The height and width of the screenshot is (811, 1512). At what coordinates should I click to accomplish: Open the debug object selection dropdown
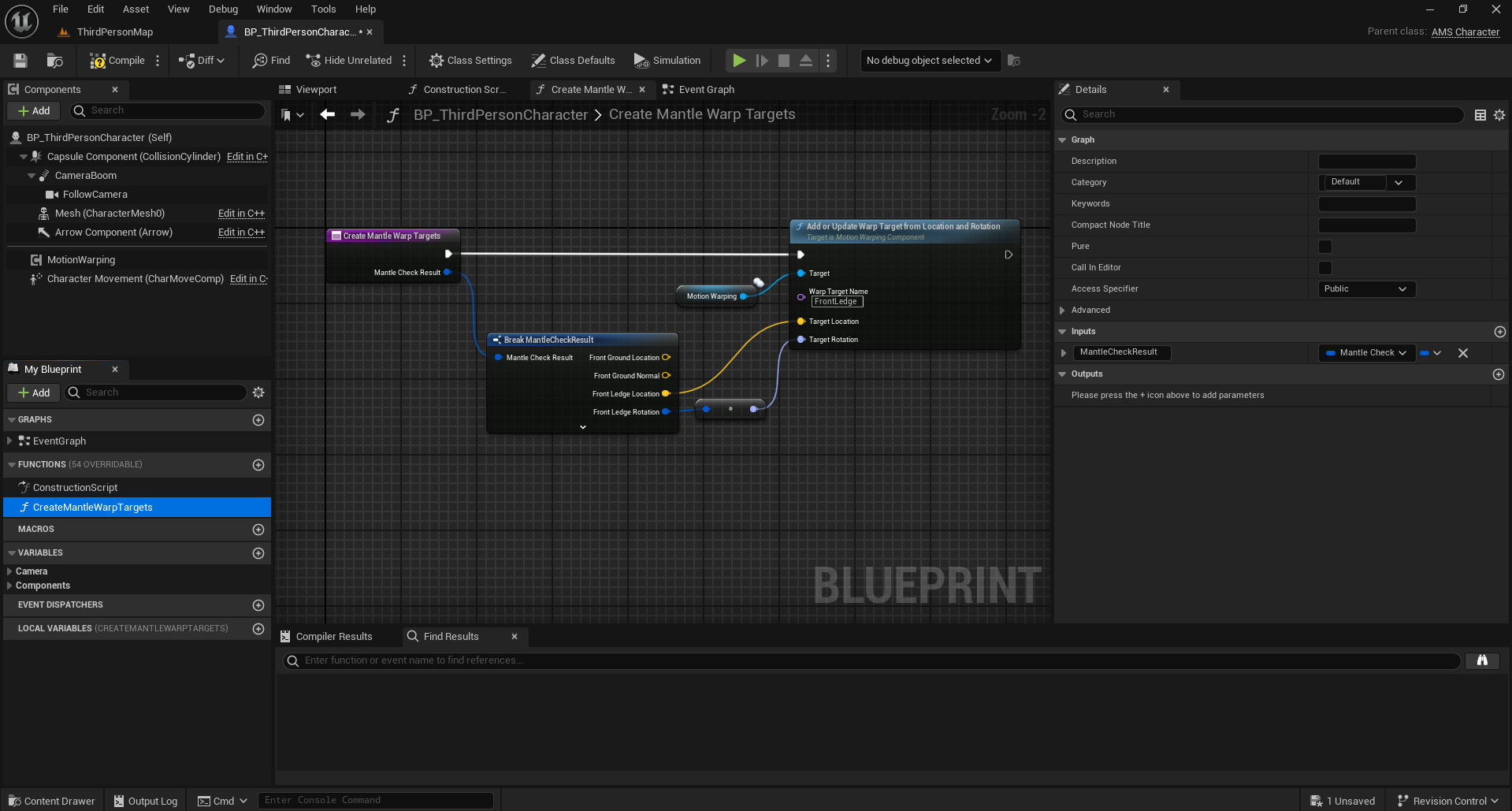click(x=930, y=61)
